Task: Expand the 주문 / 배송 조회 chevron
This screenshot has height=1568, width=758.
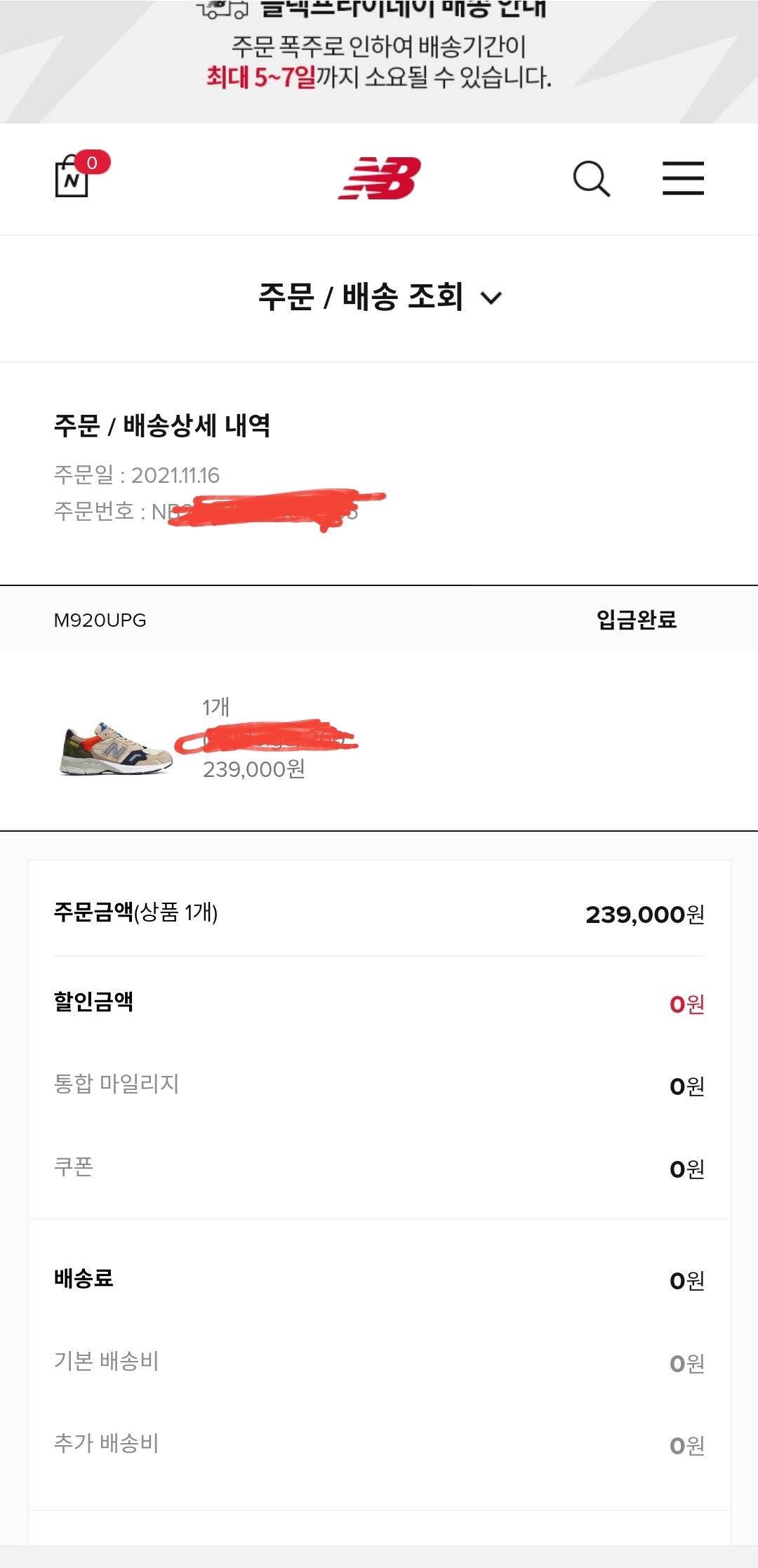Action: (x=491, y=298)
